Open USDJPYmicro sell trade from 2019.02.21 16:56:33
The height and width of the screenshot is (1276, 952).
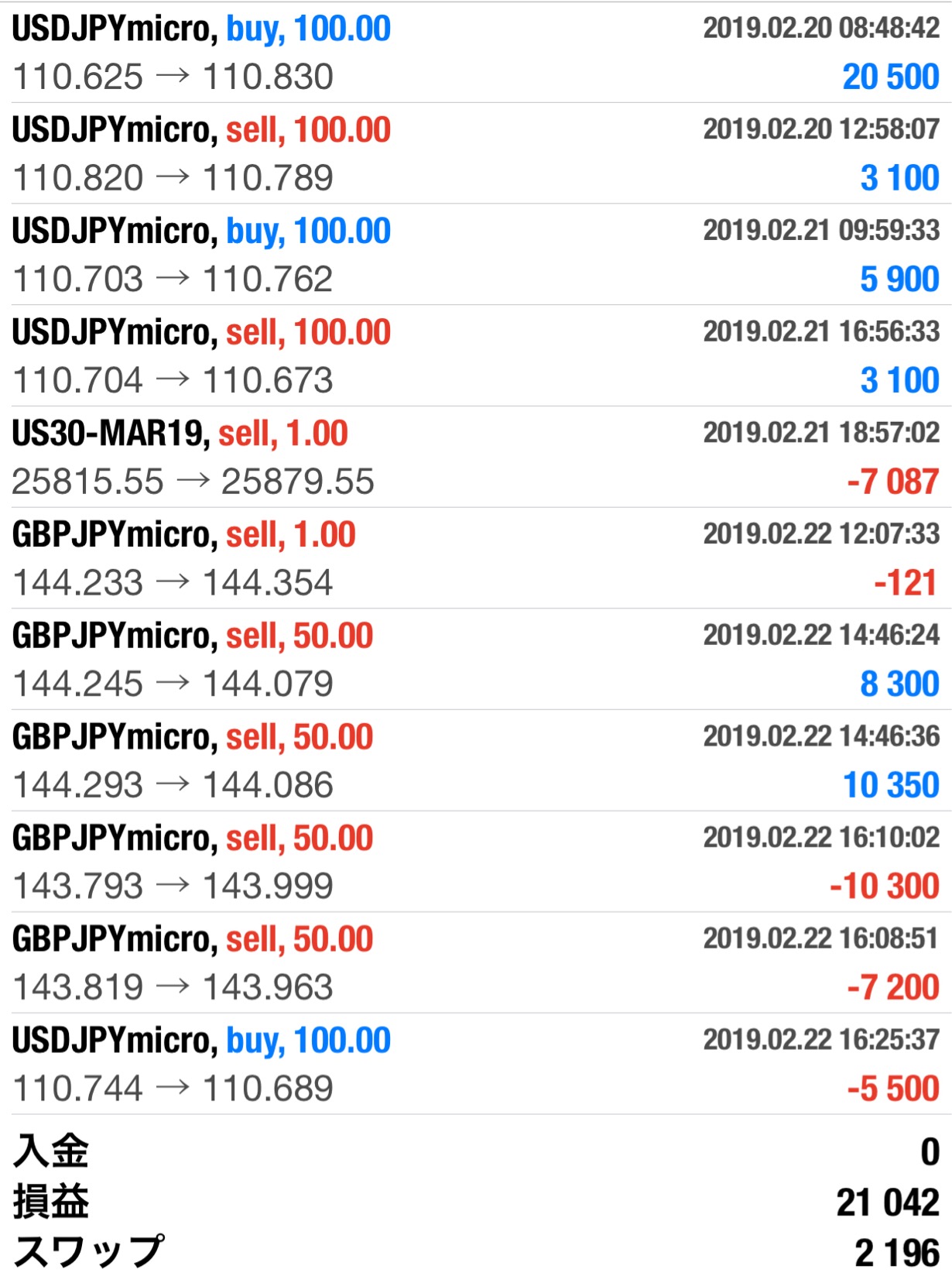[476, 356]
